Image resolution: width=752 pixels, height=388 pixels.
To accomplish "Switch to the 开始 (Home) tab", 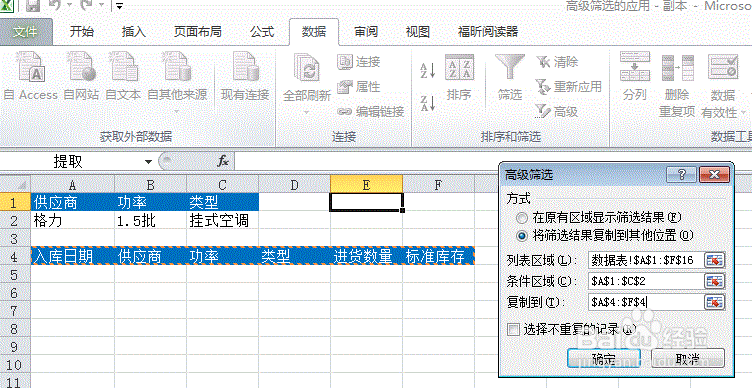I will tap(82, 32).
